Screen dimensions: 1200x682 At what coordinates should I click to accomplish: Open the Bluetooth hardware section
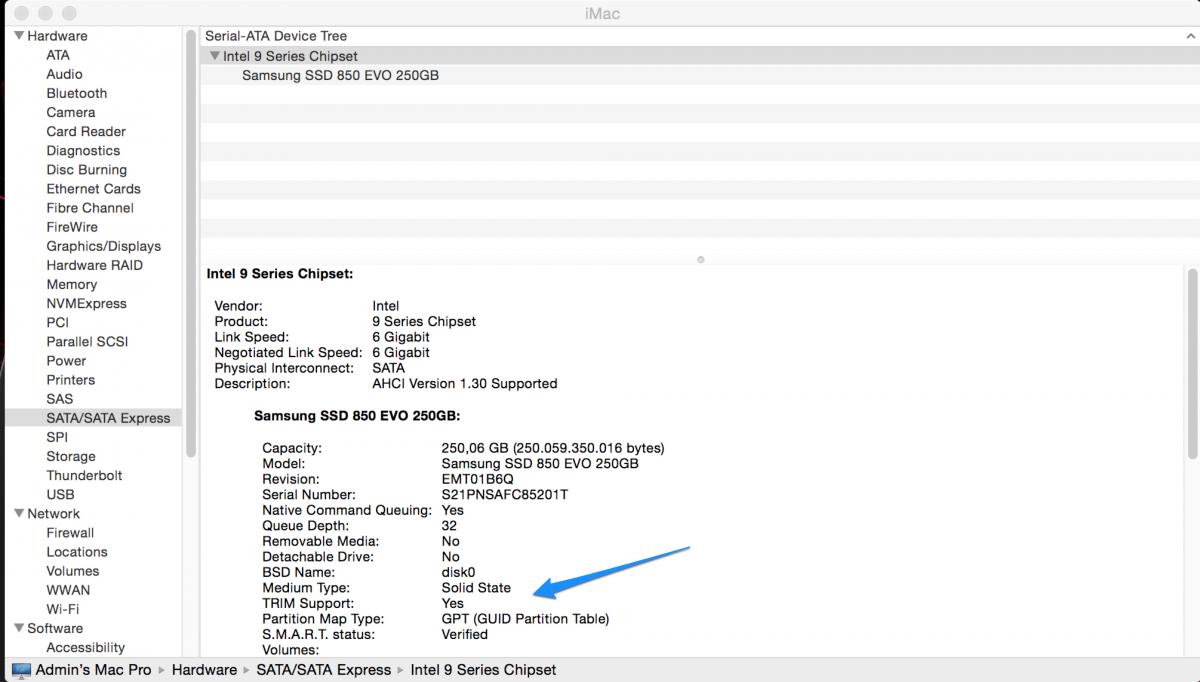coord(76,93)
